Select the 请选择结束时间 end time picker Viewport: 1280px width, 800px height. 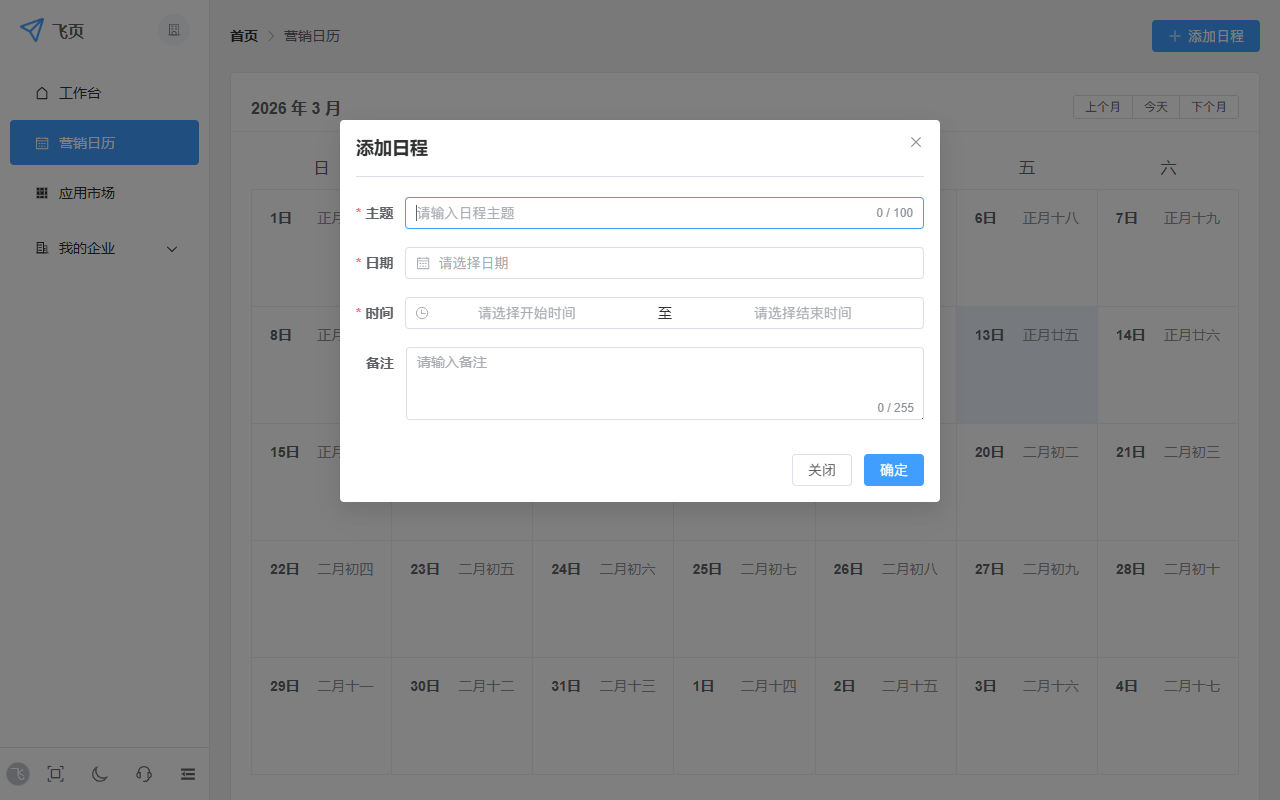pyautogui.click(x=802, y=313)
